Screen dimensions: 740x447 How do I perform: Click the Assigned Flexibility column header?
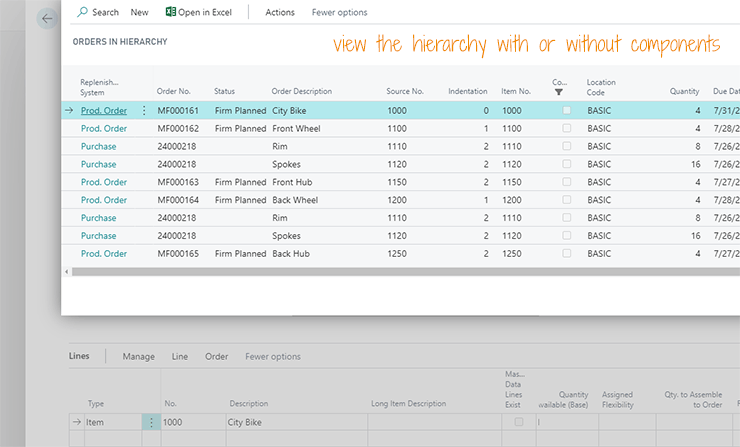click(617, 399)
